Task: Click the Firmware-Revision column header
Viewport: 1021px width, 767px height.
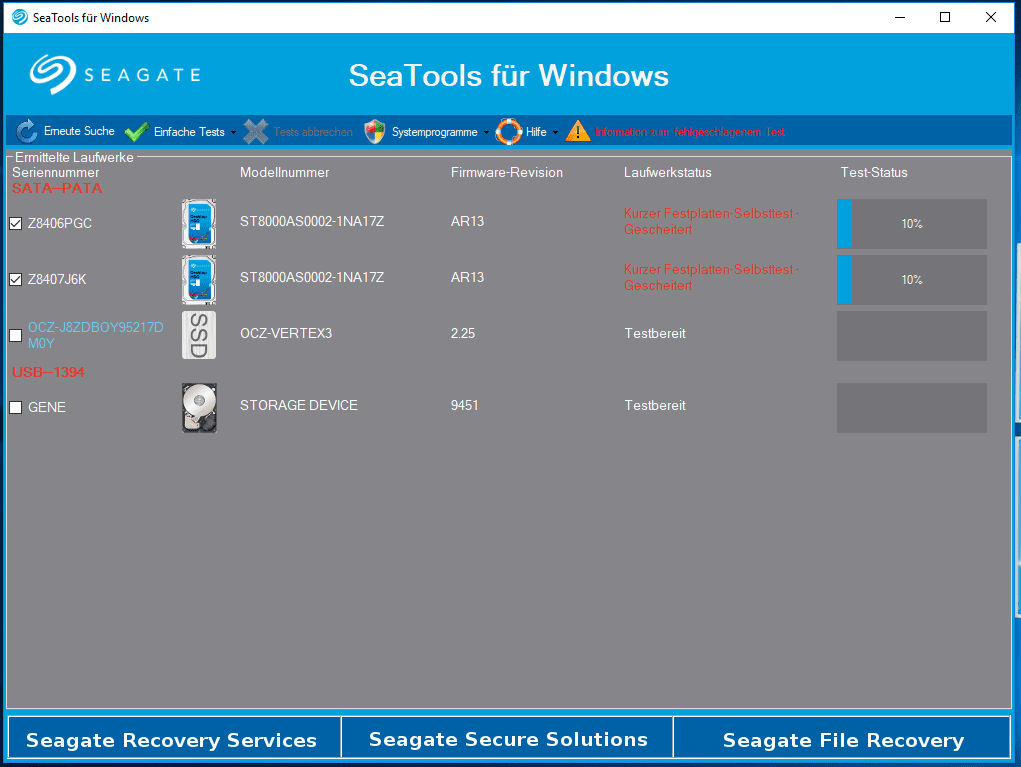Action: [x=507, y=173]
